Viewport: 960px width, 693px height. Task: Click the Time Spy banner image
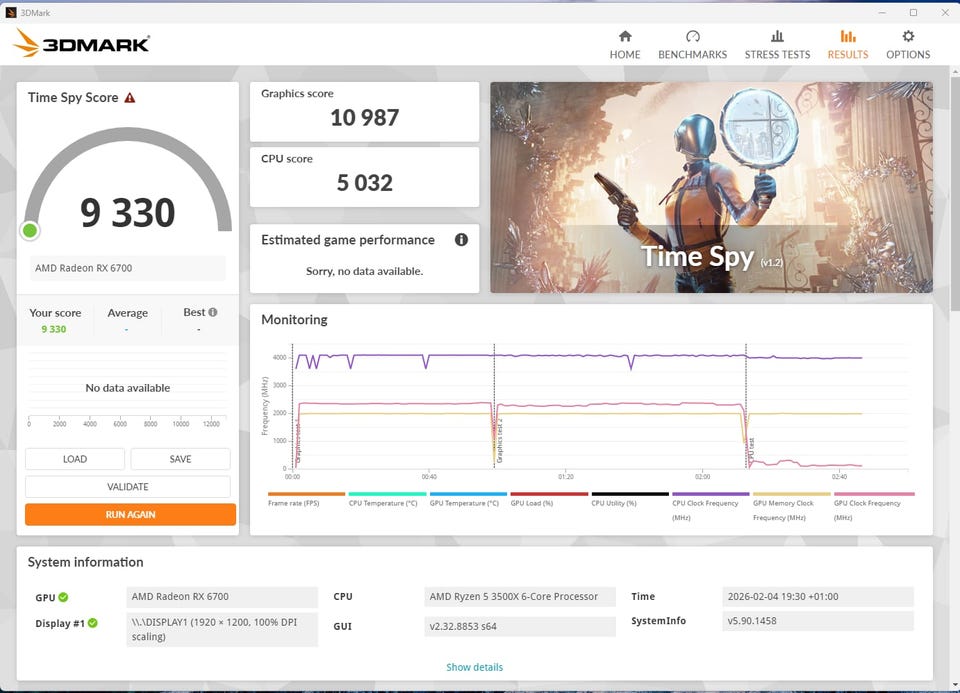click(711, 187)
